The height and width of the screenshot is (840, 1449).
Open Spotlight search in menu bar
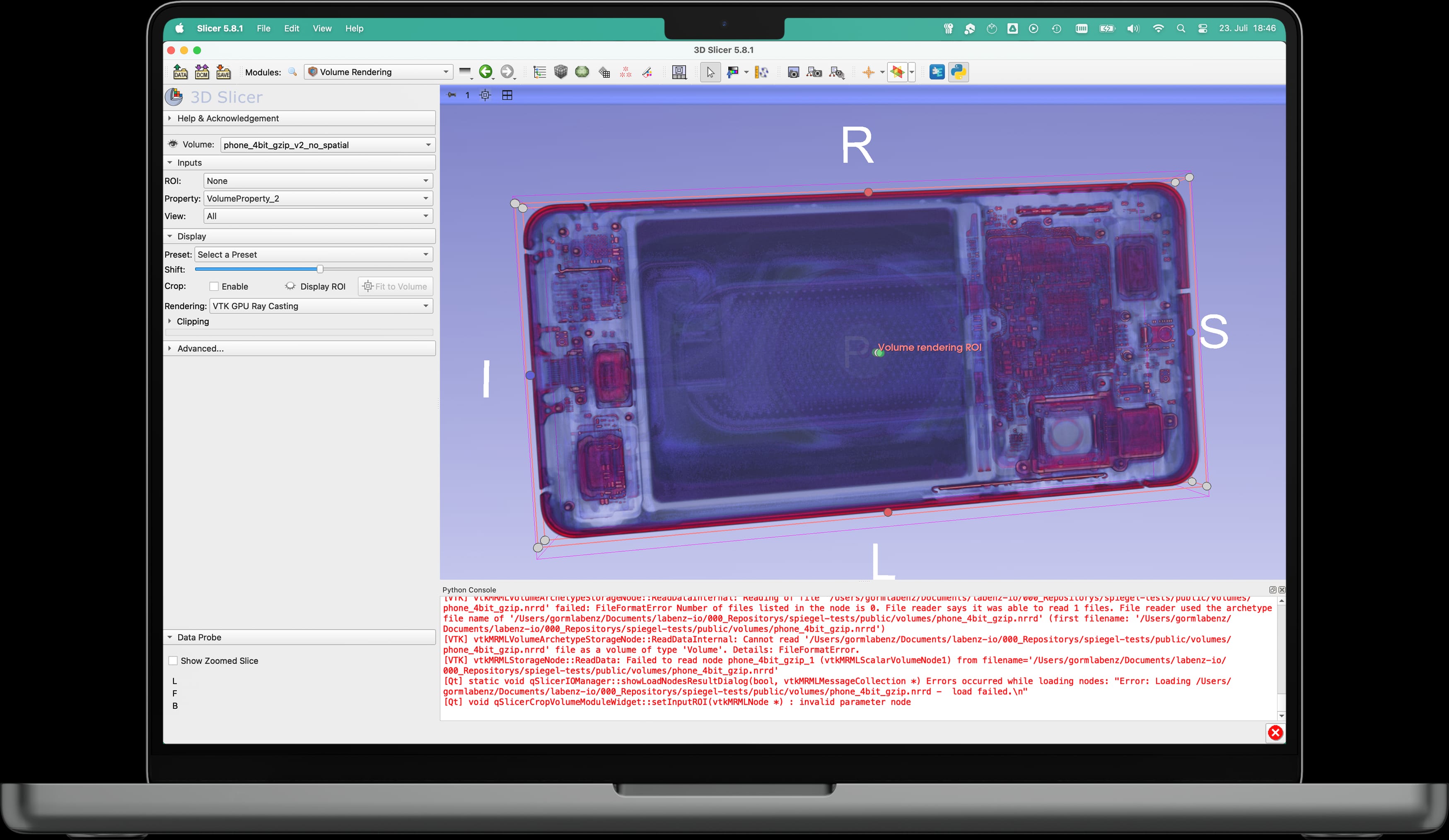[x=1181, y=28]
